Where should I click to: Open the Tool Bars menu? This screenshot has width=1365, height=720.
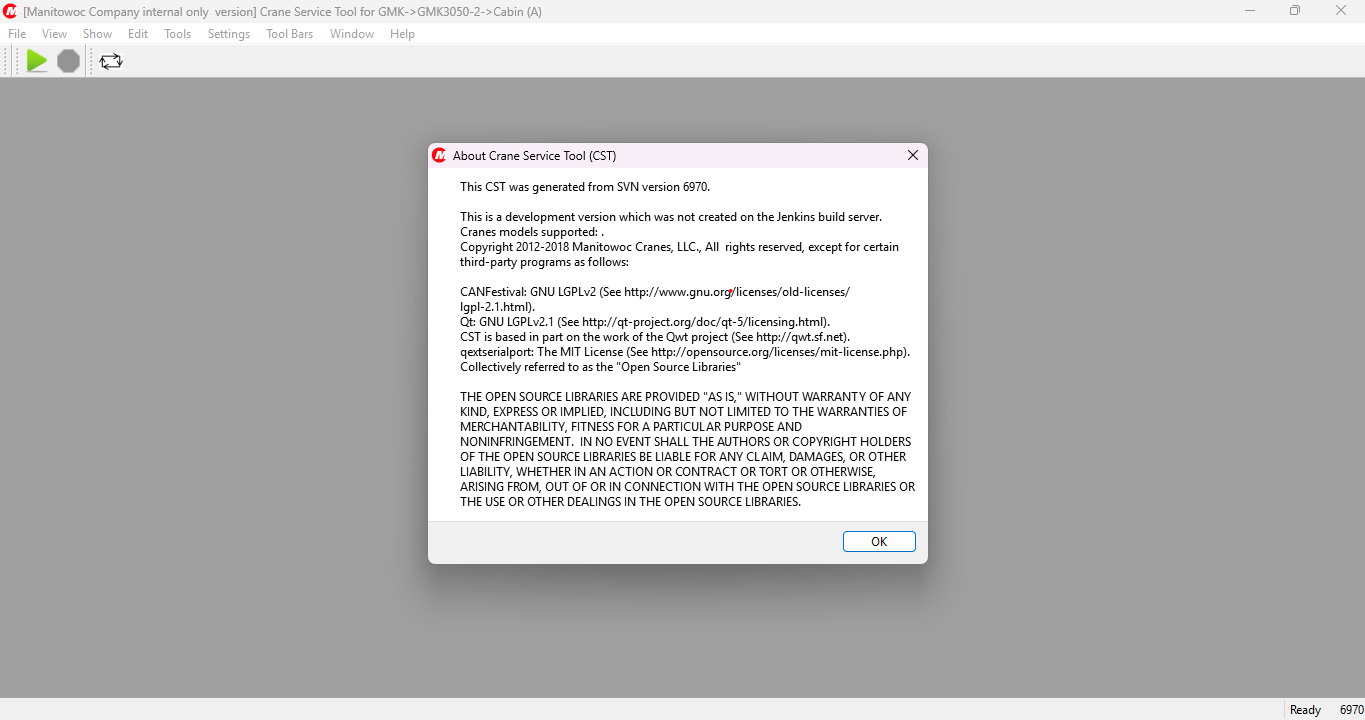[290, 34]
